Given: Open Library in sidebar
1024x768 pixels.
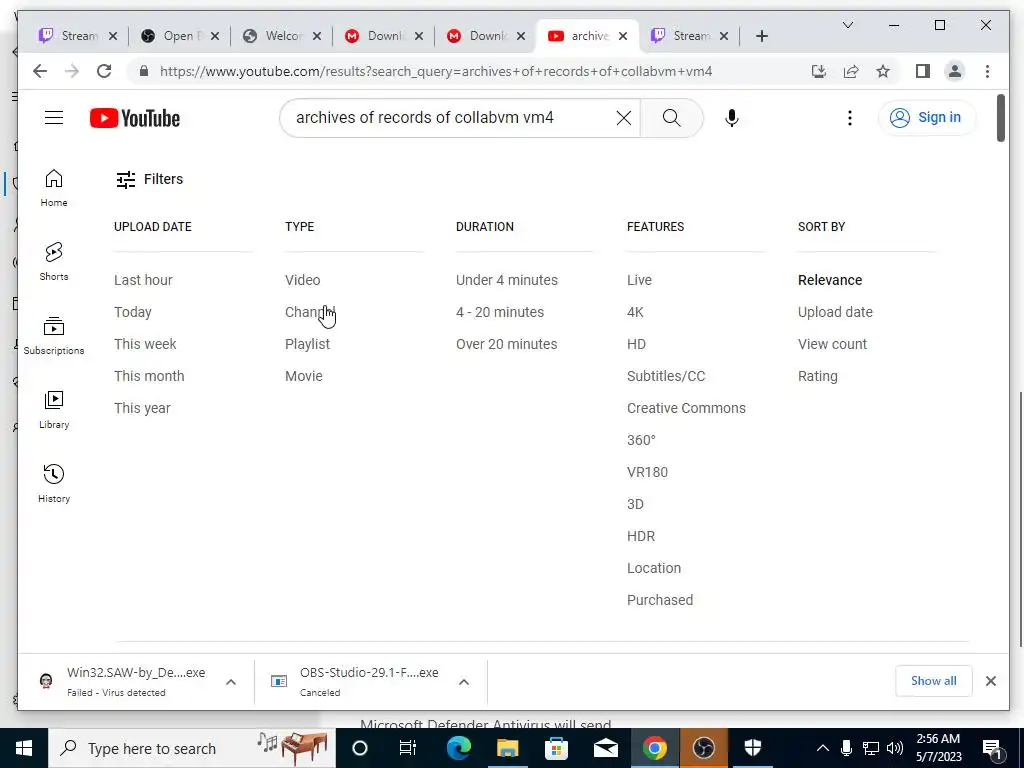Looking at the screenshot, I should (x=54, y=409).
